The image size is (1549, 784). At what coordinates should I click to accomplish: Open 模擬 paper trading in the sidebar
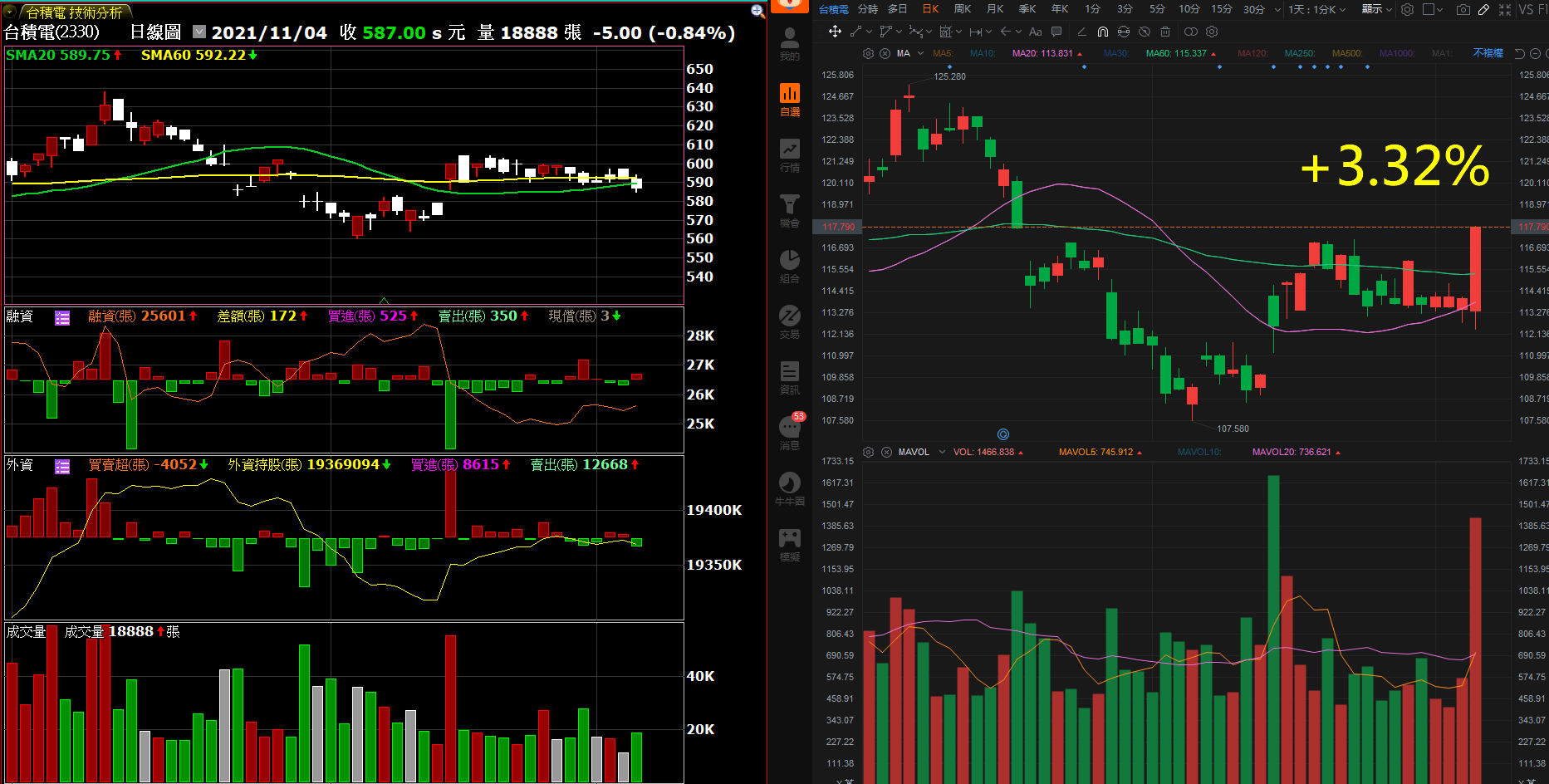click(789, 545)
